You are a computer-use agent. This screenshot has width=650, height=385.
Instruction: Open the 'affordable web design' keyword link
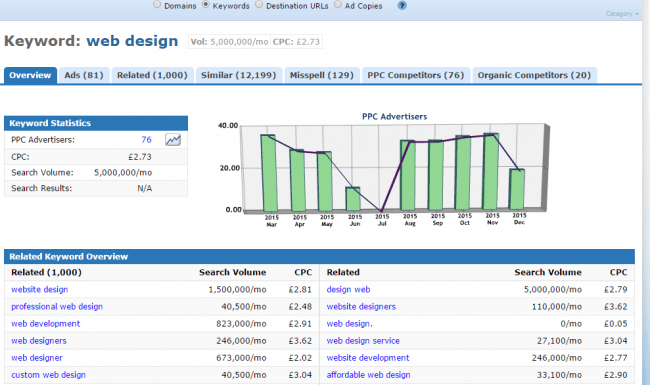click(x=369, y=375)
